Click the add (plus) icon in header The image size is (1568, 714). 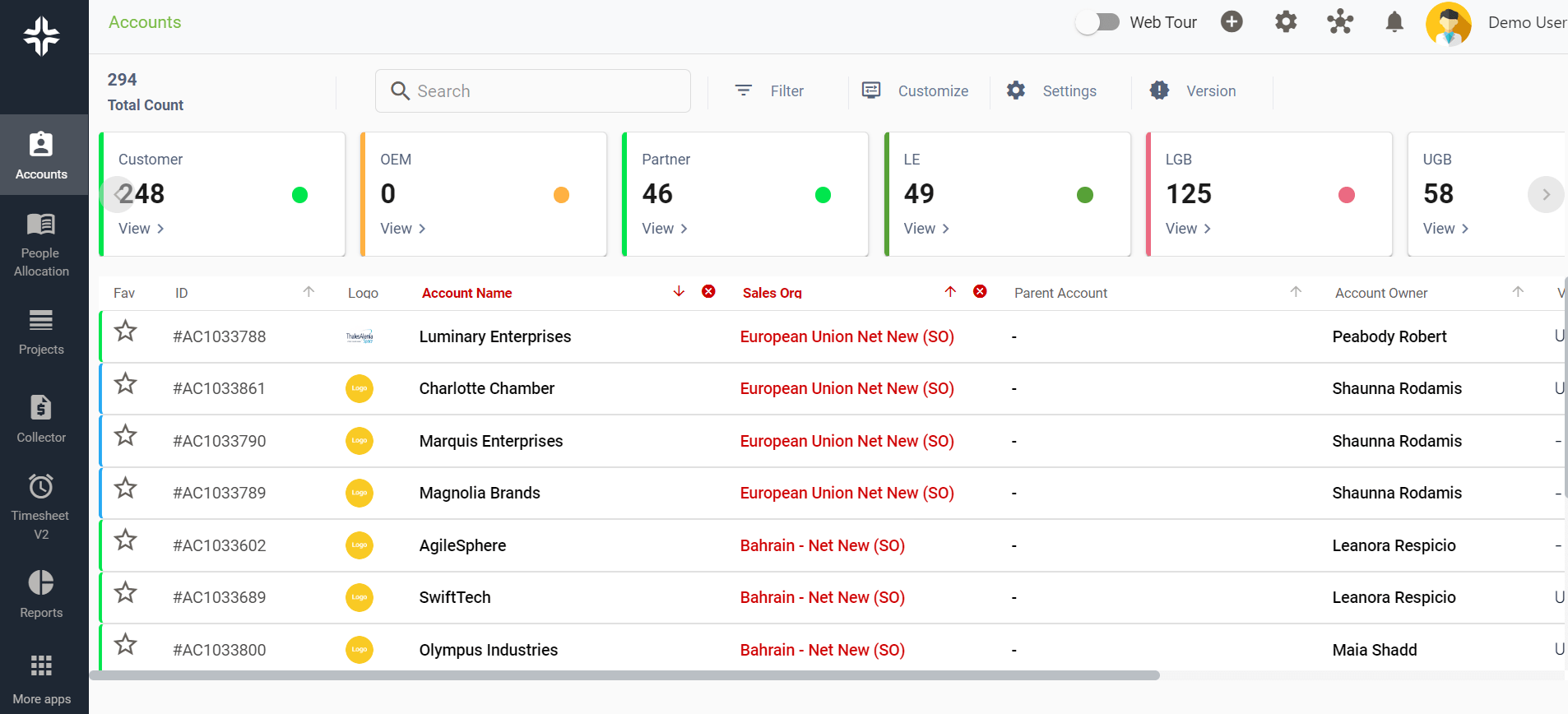click(1232, 22)
